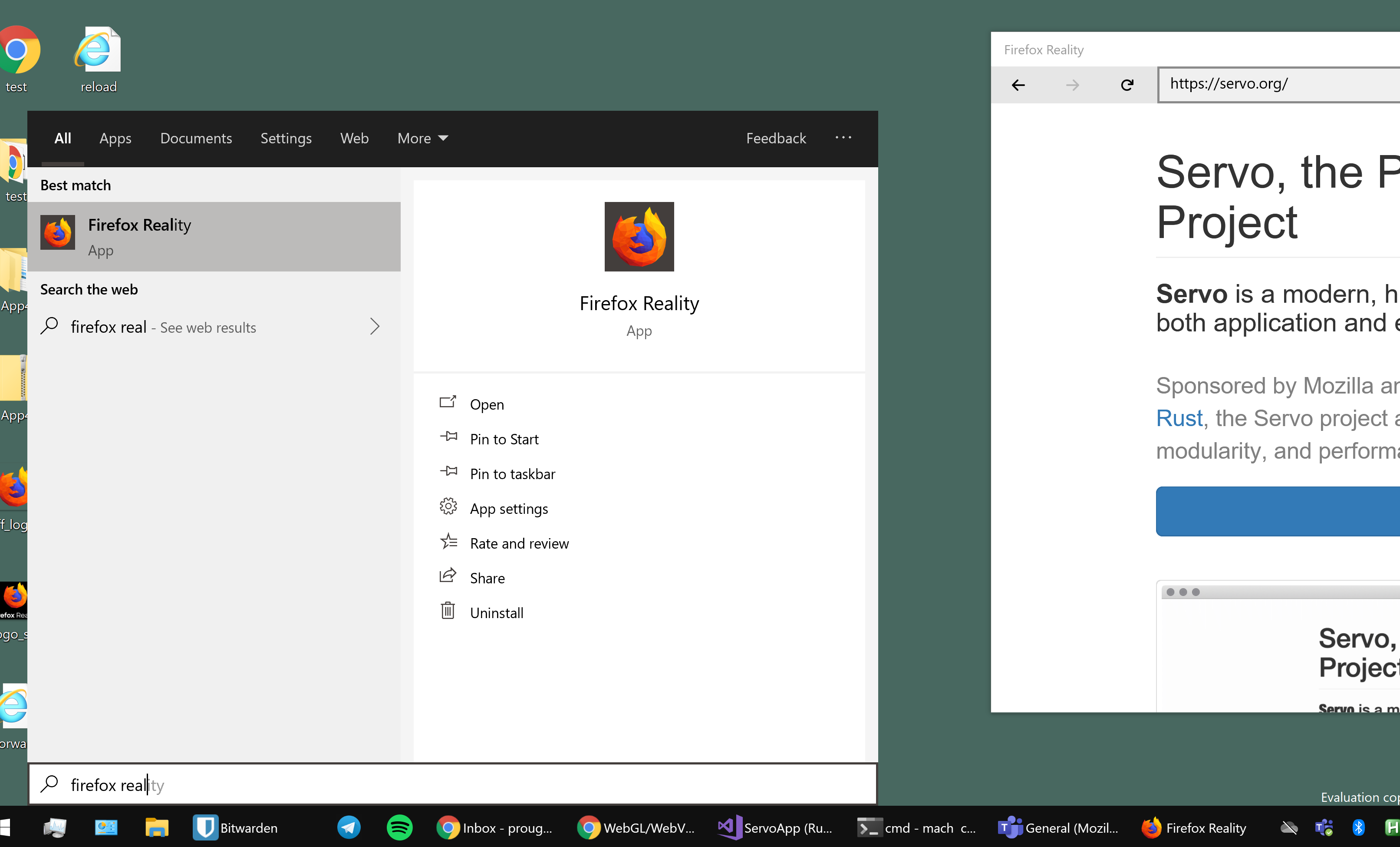Click the Bluetooth tray icon

[1358, 828]
